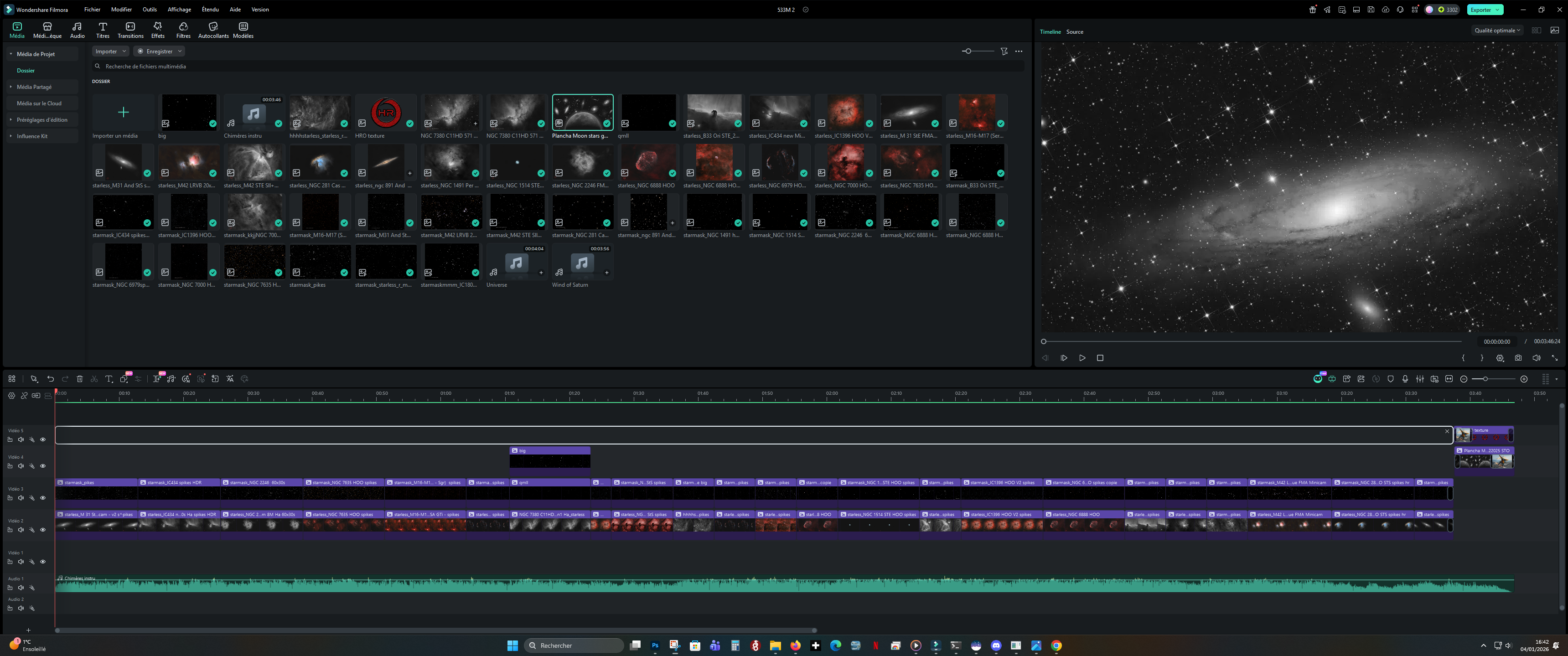Screen dimensions: 1568x656
Task: Open the Filtres tab
Action: [x=183, y=30]
